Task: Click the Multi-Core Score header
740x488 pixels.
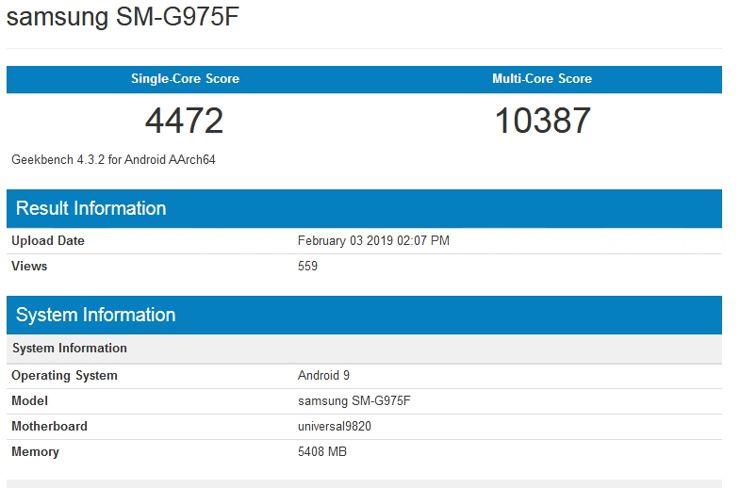Action: [x=542, y=78]
